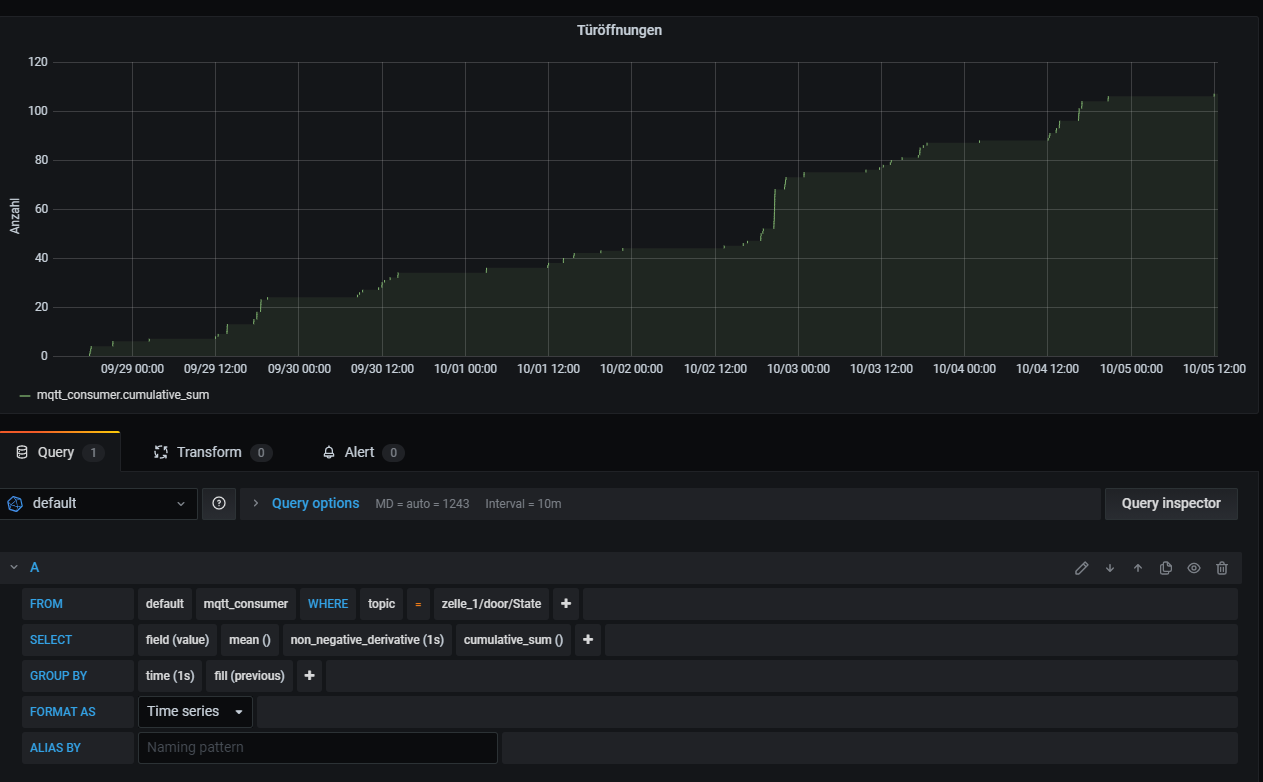Viewport: 1263px width, 782px height.
Task: Click non_negative_derivative (1s) segment
Action: [367, 640]
